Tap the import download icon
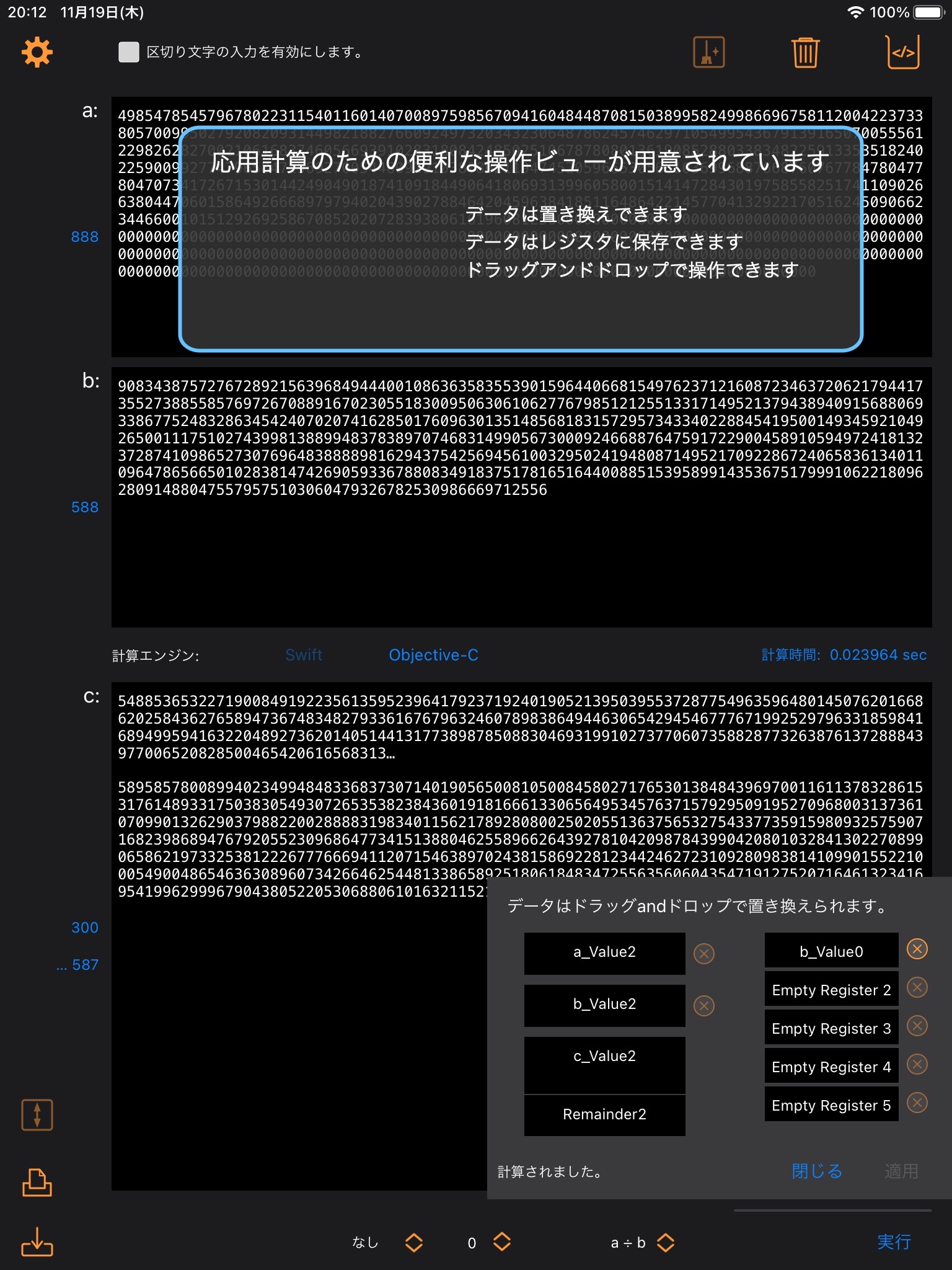Screen dimensions: 952x1270 (37, 1241)
